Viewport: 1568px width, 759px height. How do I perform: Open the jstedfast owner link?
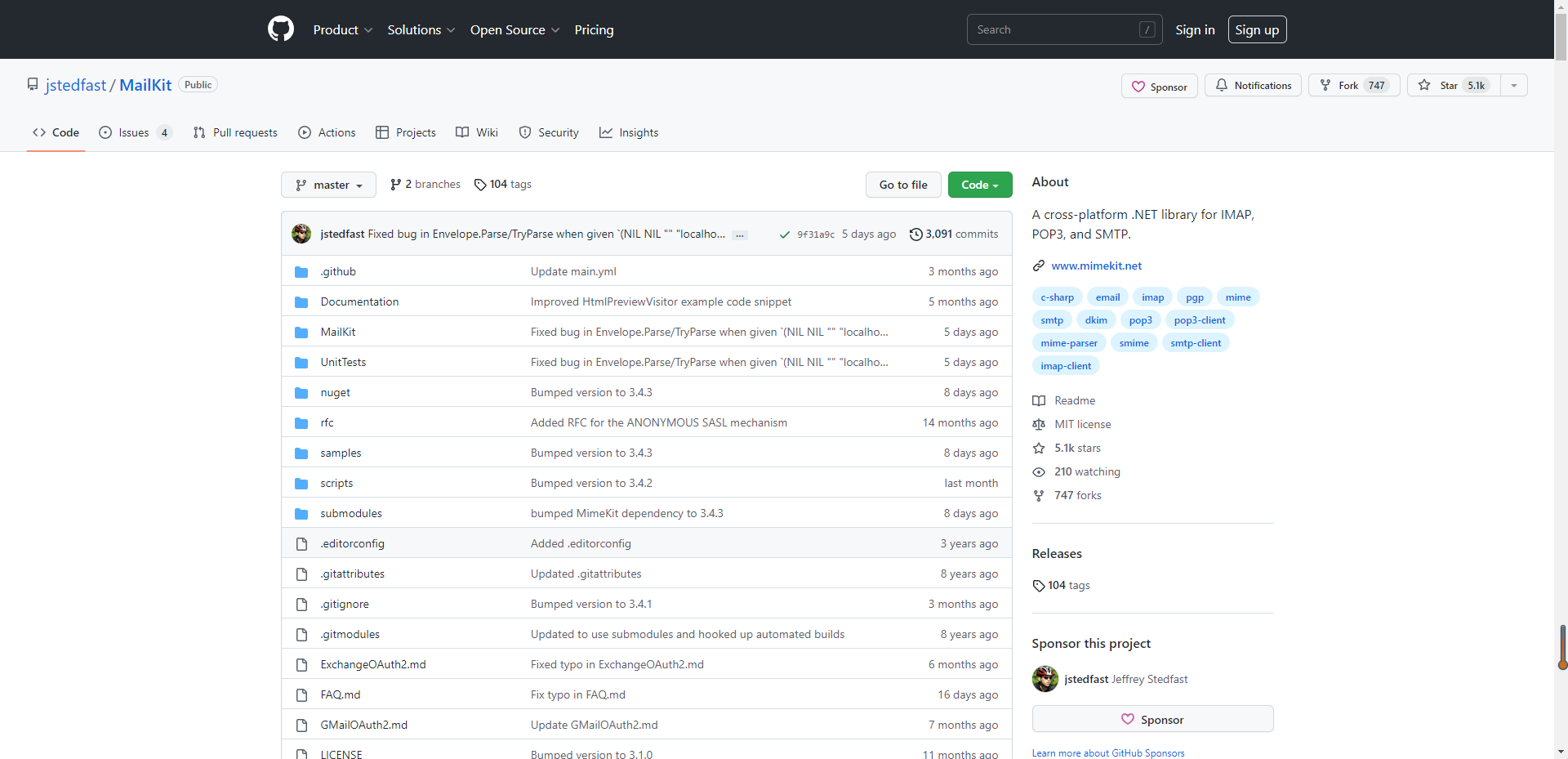pyautogui.click(x=76, y=85)
